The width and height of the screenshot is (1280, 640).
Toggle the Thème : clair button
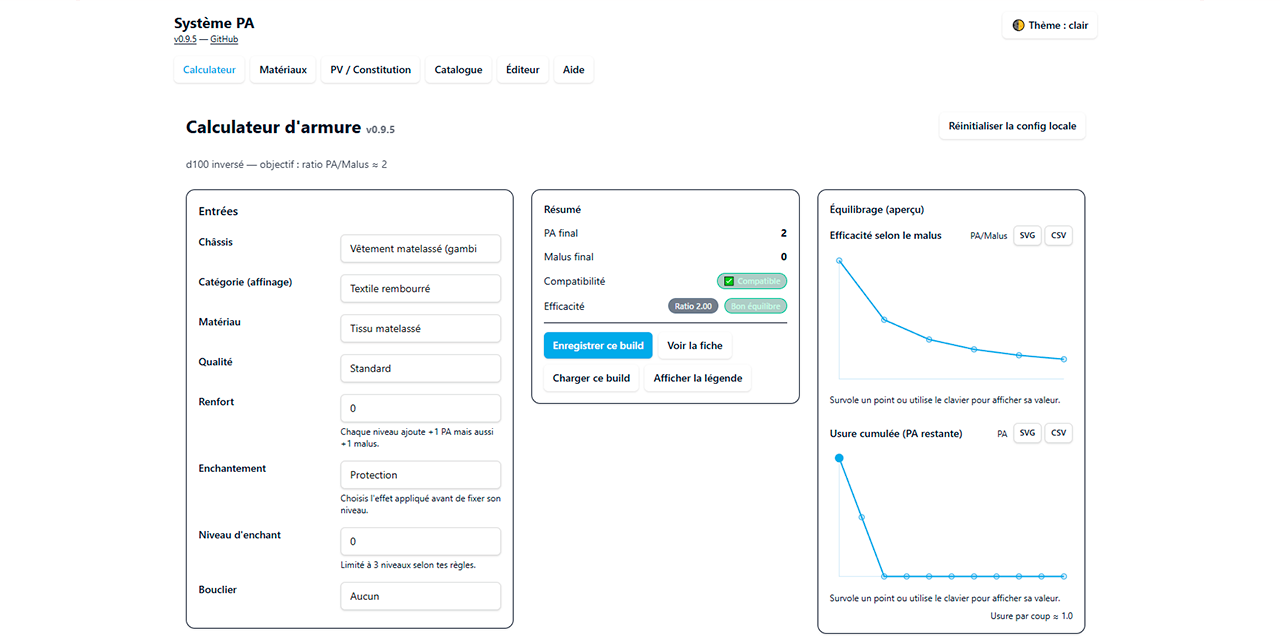[1050, 25]
